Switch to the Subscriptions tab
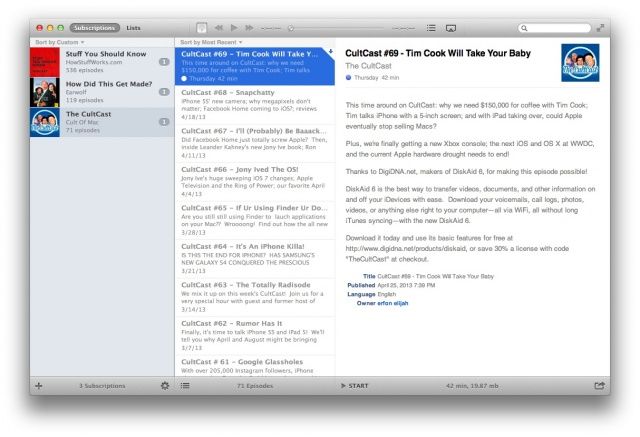The width and height of the screenshot is (640, 437). pyautogui.click(x=95, y=28)
